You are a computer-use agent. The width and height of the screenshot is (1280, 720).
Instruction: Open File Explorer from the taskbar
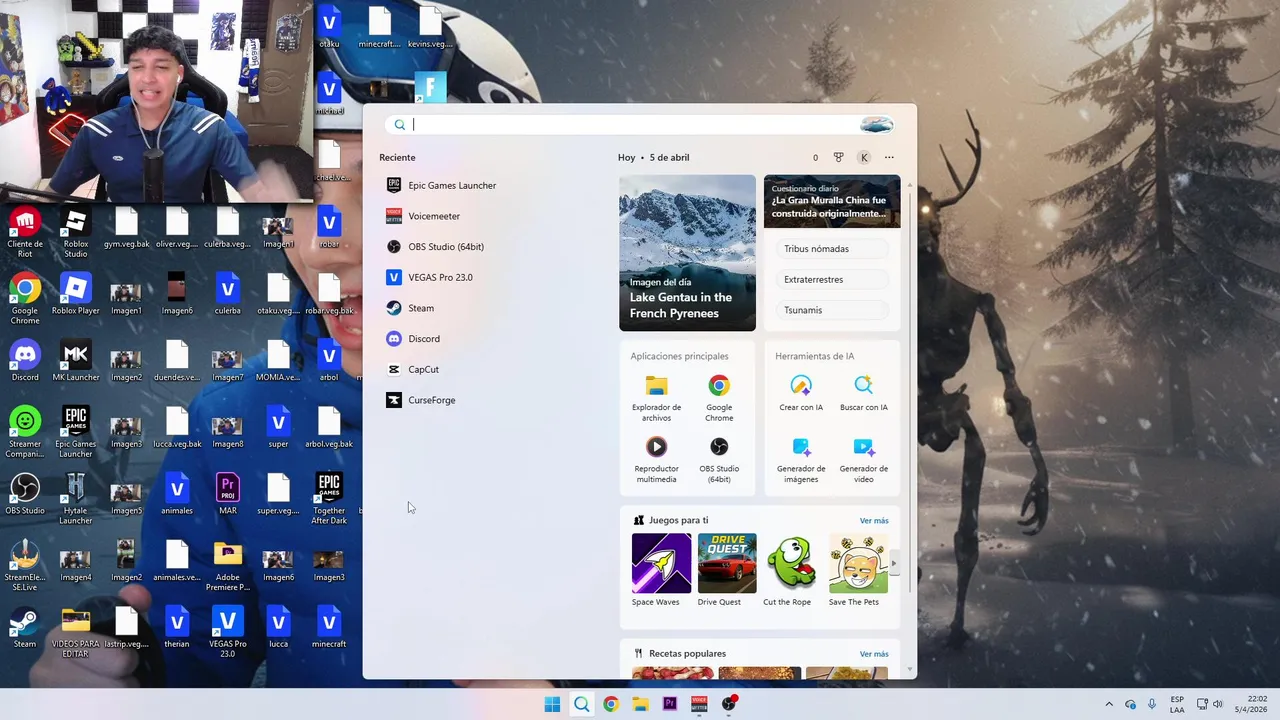tap(640, 704)
